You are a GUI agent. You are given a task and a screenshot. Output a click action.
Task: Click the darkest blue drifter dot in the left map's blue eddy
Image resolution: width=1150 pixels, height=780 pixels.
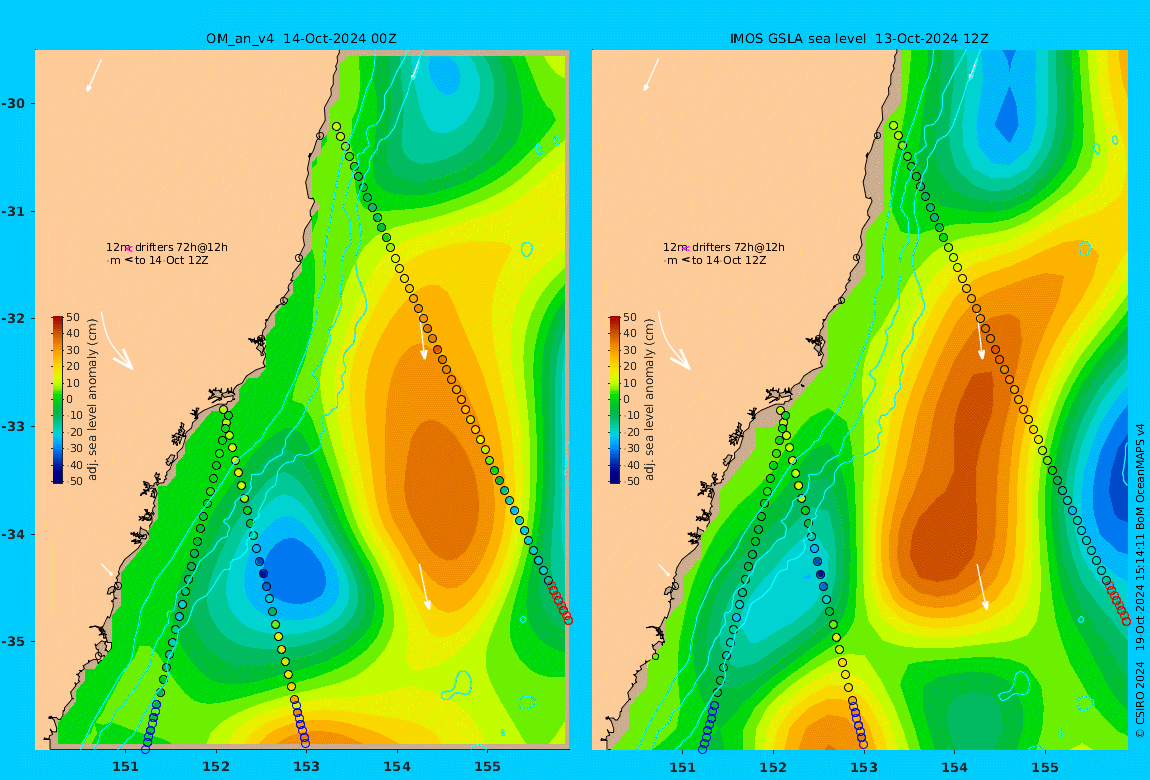coord(263,574)
